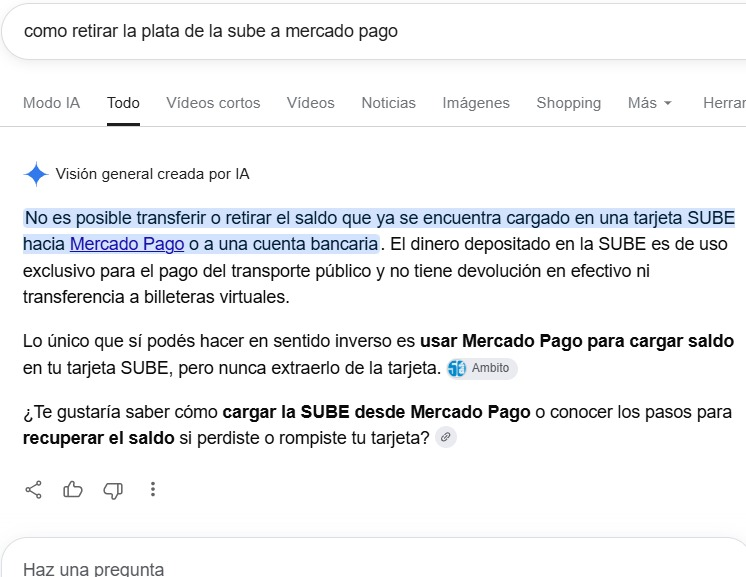Click the highlighted sentence starting 'No es posible transferir'
Viewport: 746px width, 577px height.
coord(379,231)
